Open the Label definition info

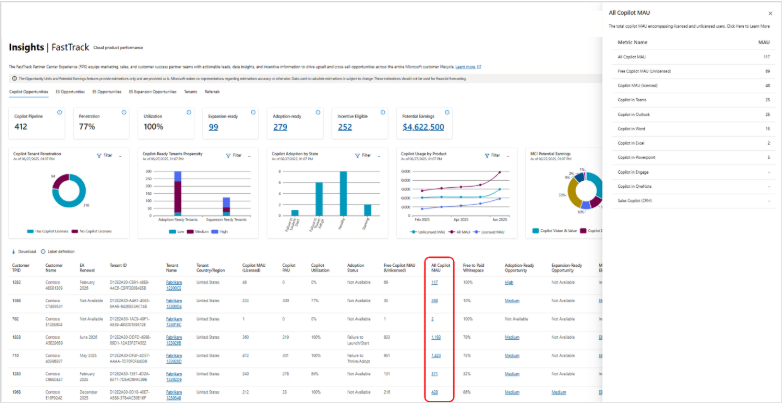point(58,252)
